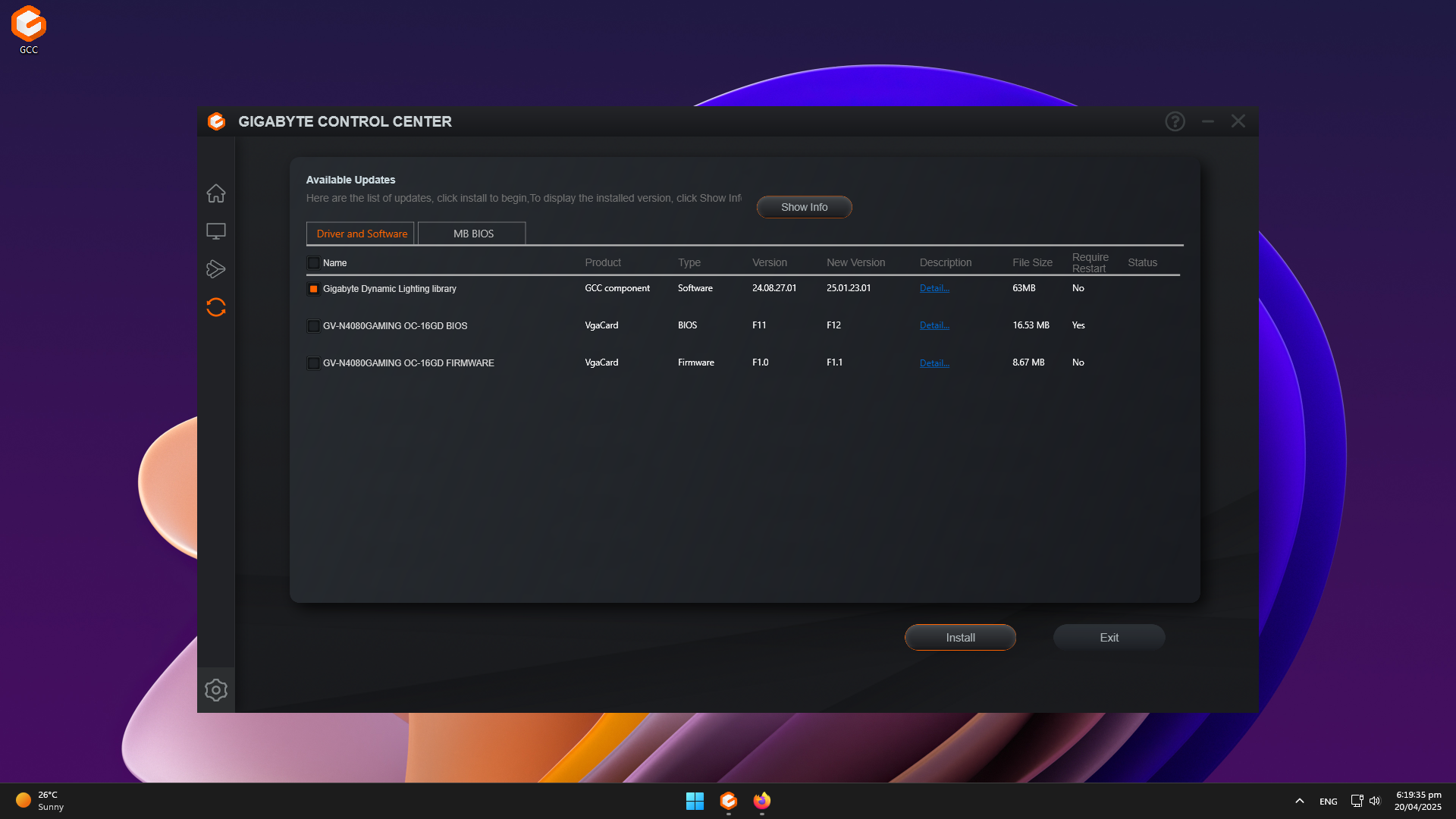Select GV-N4080GAMING OC-16GD BIOS name
The width and height of the screenshot is (1456, 819).
[x=394, y=326]
